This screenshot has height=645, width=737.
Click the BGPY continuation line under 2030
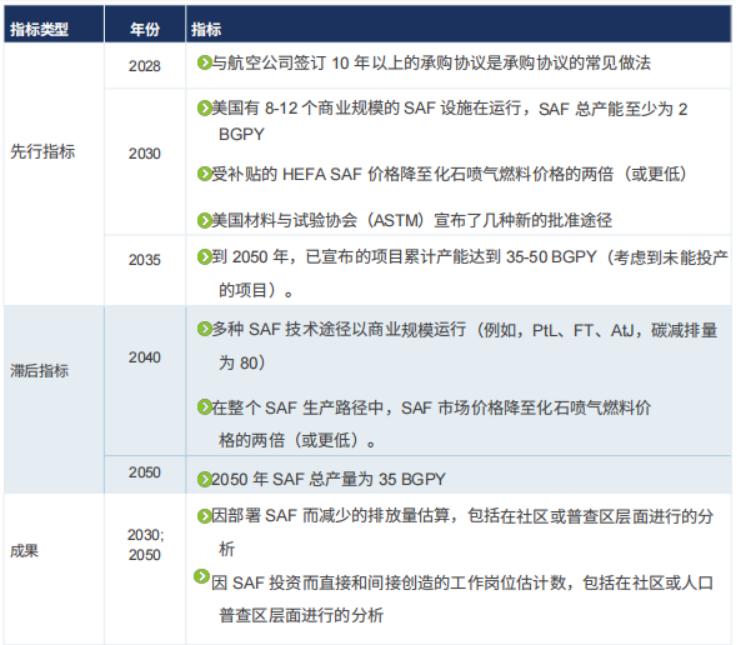[x=242, y=134]
